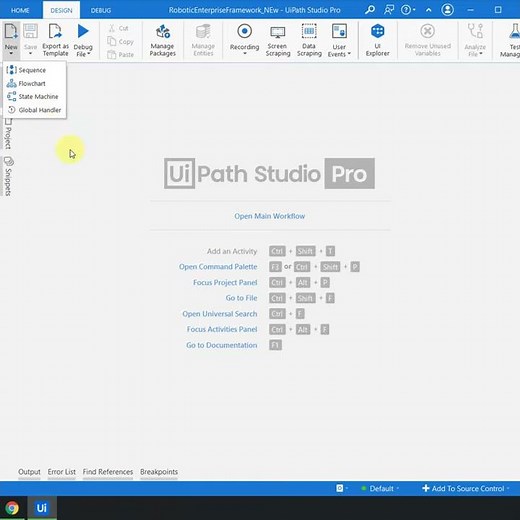Image resolution: width=520 pixels, height=520 pixels.
Task: Click Focus Activities Panel link
Action: click(222, 329)
